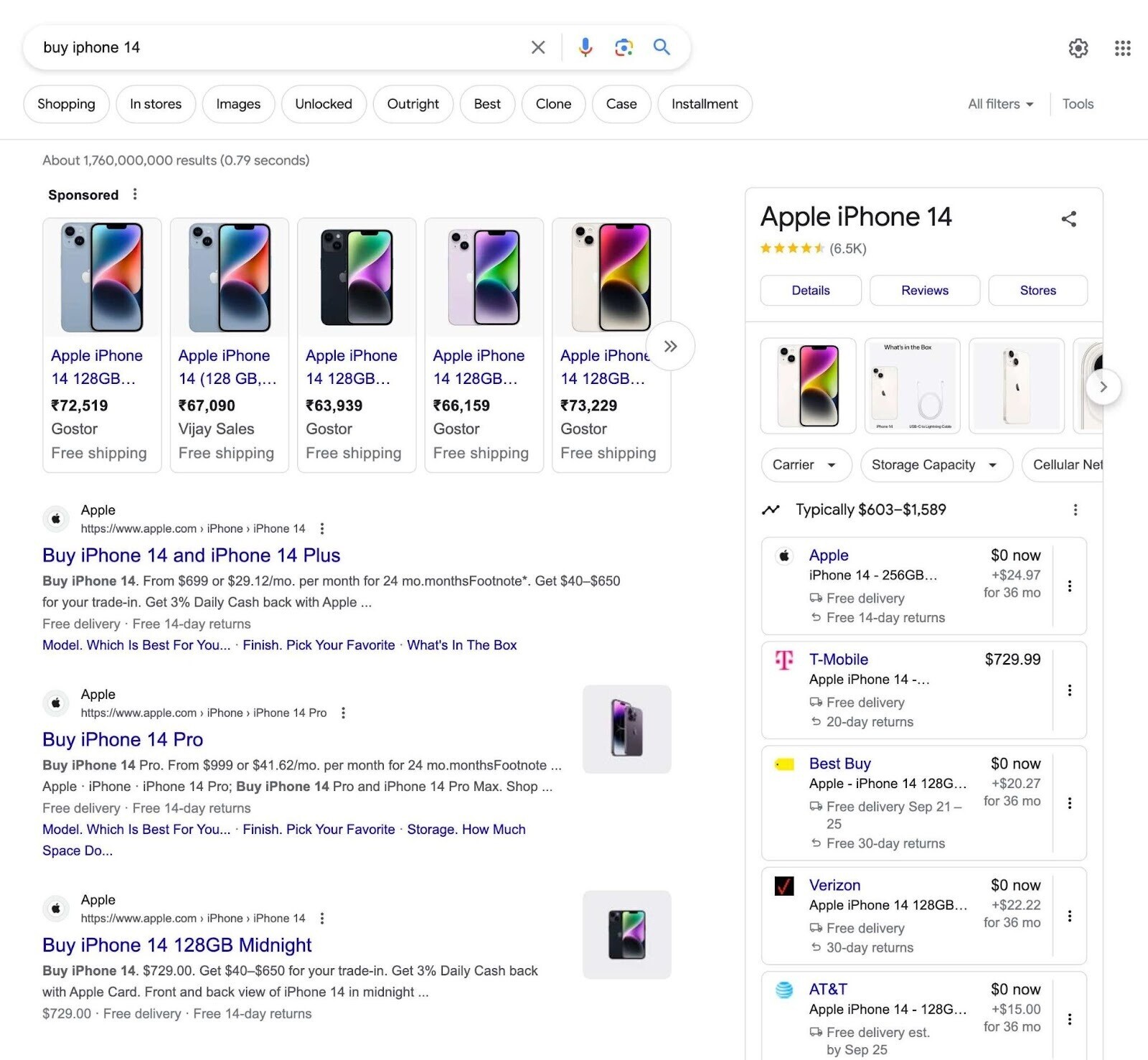Open the price range three-dot menu
The height and width of the screenshot is (1060, 1148).
1075,510
